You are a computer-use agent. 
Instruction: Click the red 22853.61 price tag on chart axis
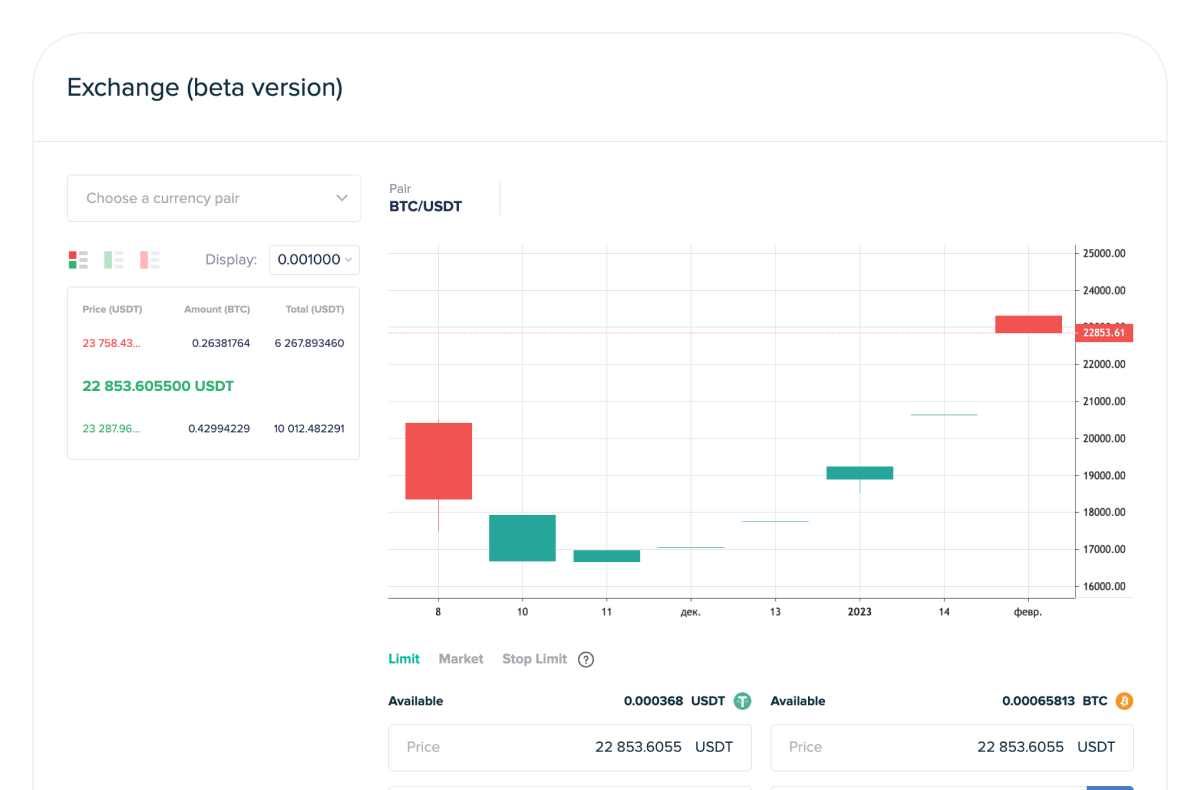(x=1104, y=333)
